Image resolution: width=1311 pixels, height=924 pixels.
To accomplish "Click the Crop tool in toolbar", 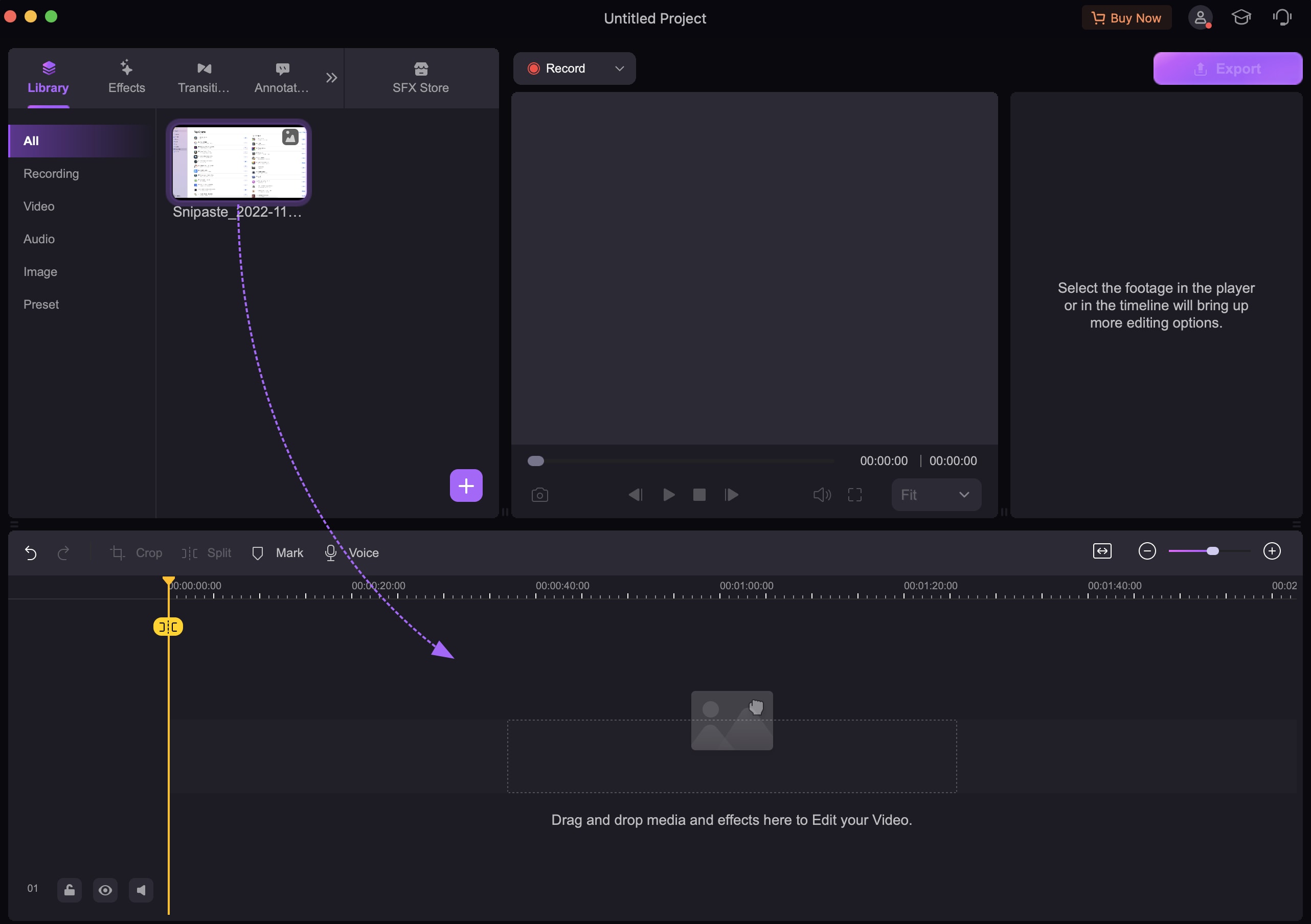I will pyautogui.click(x=139, y=552).
